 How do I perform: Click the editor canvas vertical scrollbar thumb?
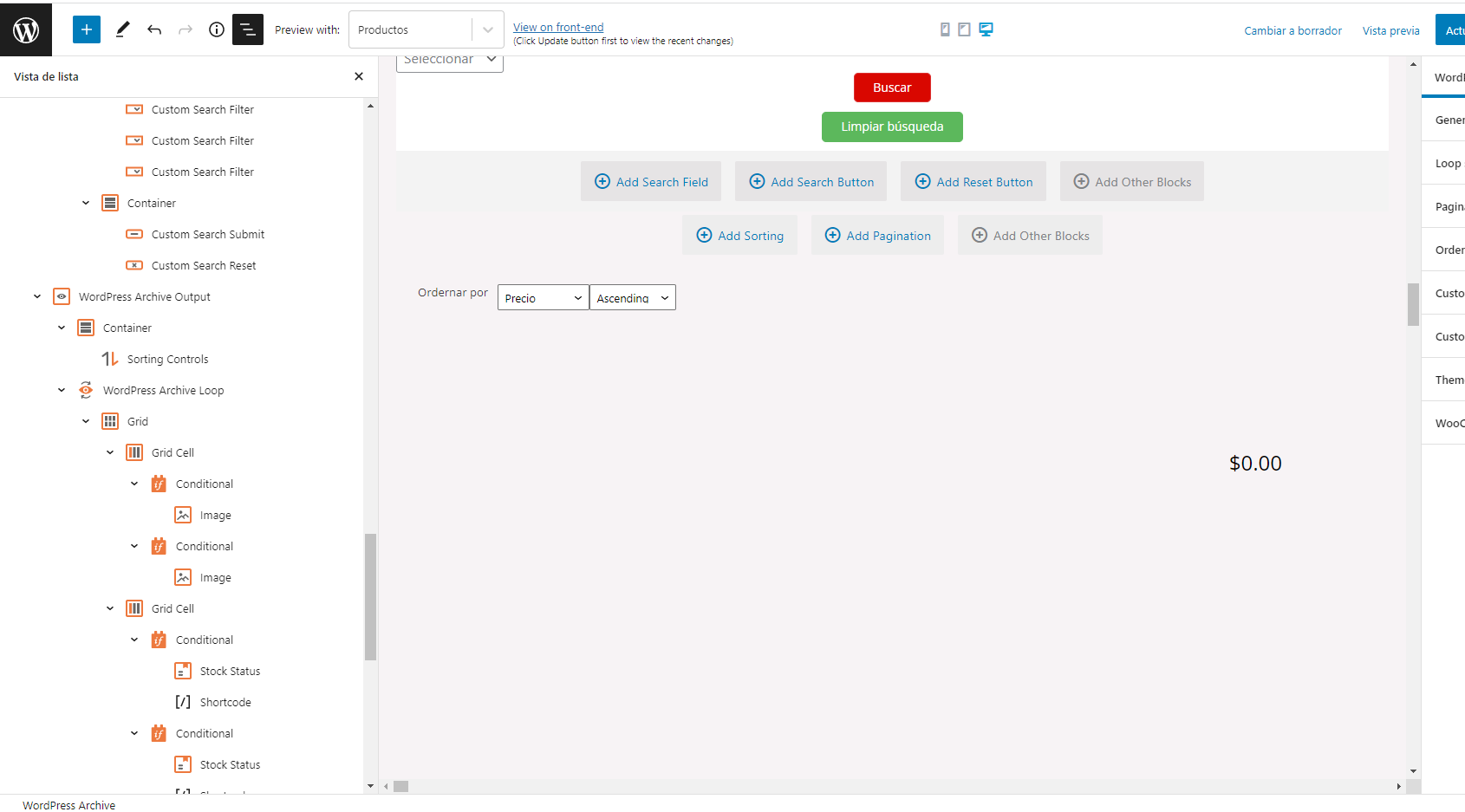coord(1413,304)
